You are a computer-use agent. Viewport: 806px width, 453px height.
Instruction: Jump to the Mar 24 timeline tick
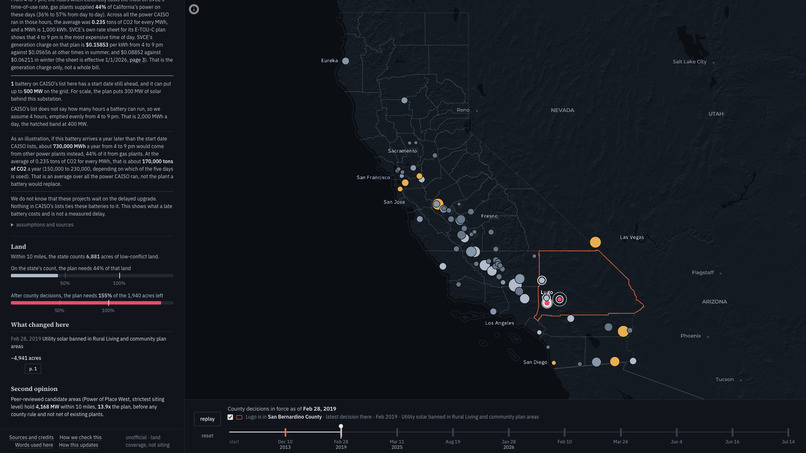(x=620, y=433)
